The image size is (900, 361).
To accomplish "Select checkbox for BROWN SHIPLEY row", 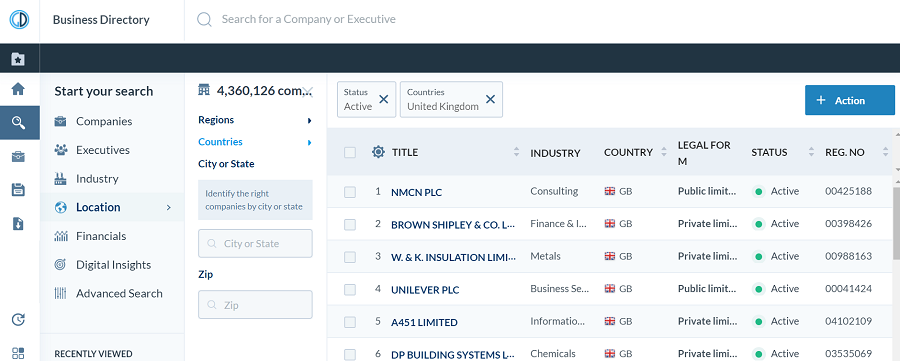I will [x=350, y=225].
